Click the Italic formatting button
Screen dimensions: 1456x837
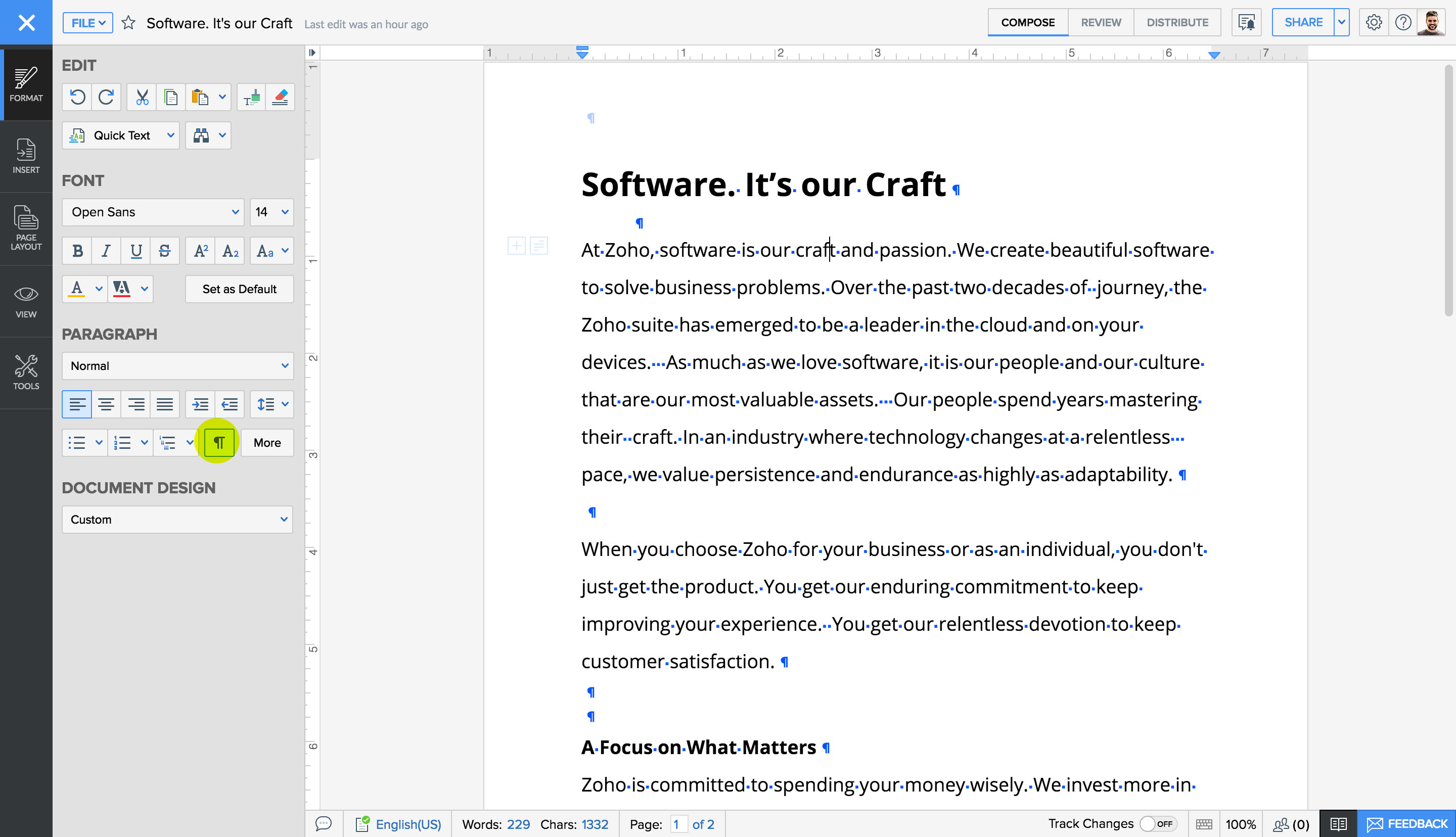tap(106, 250)
